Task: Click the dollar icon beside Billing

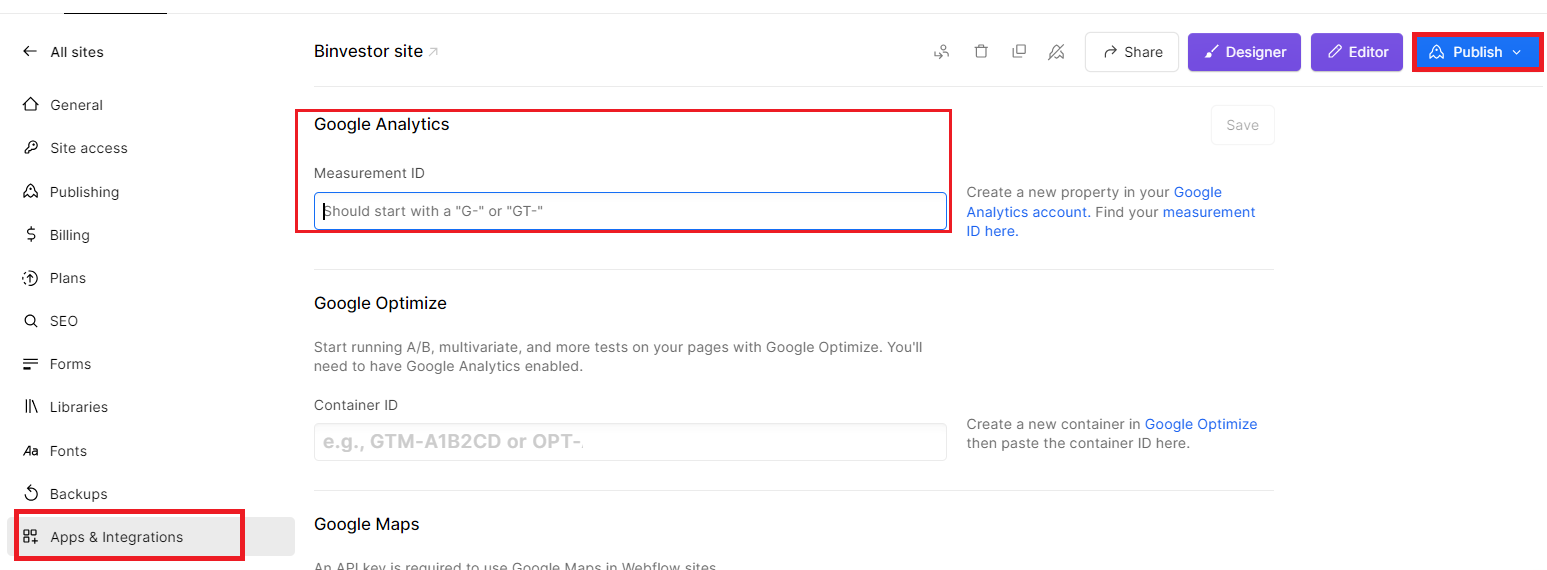Action: click(31, 235)
